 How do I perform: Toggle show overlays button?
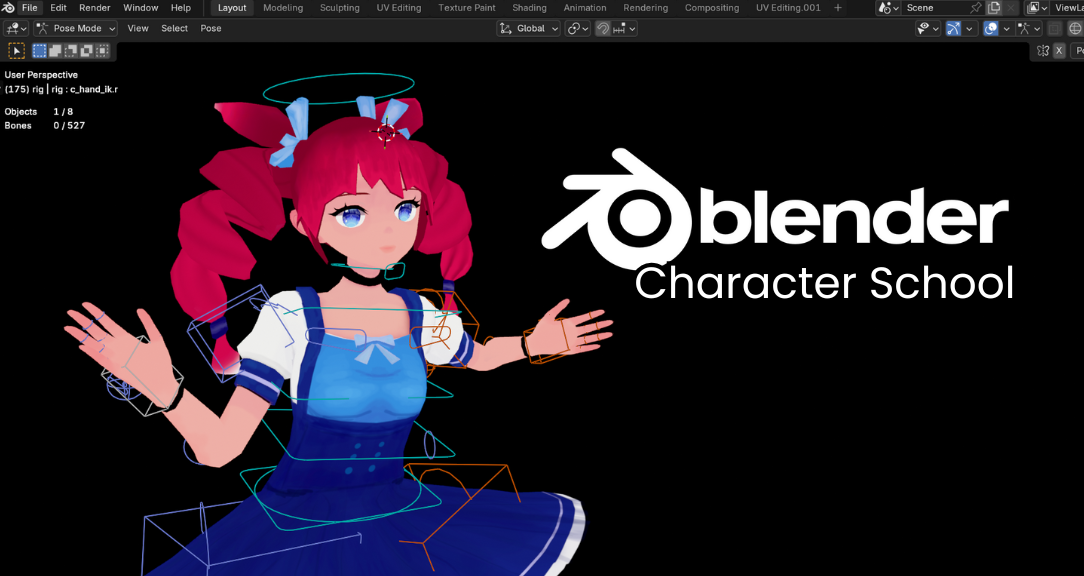[x=990, y=29]
